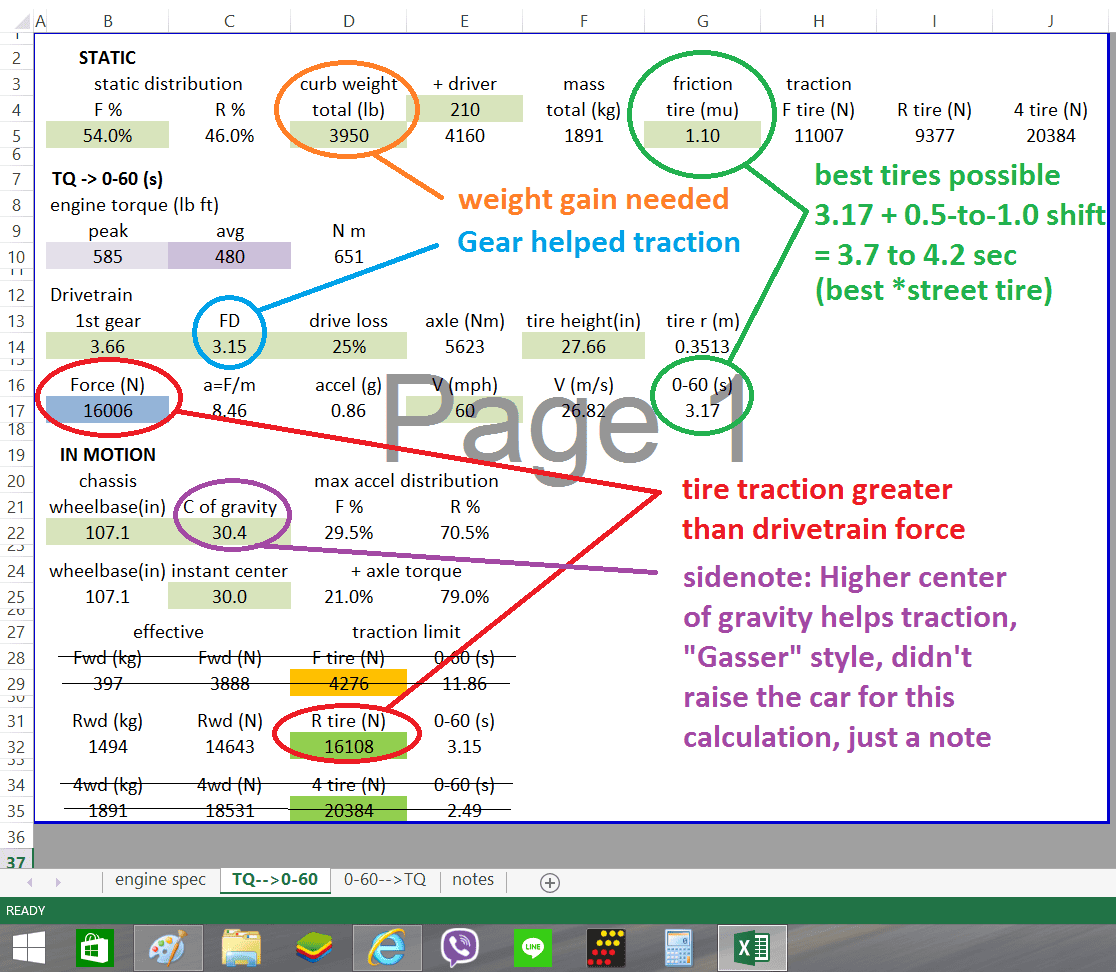Click orange F tire cell 4276
The width and height of the screenshot is (1116, 972).
349,683
